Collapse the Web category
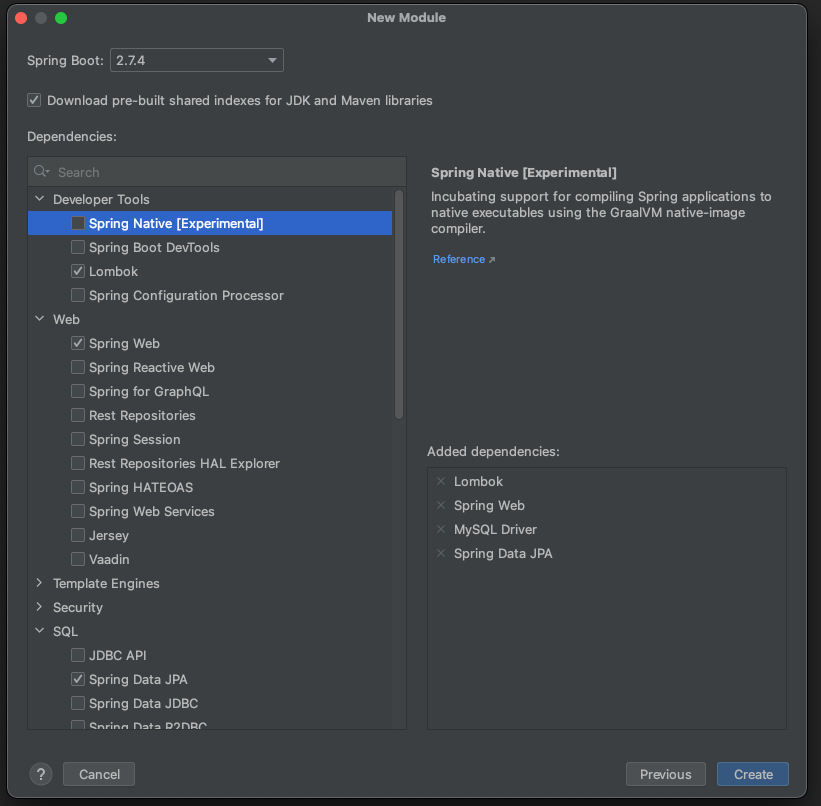Screen dimensions: 821x806 coord(39,319)
